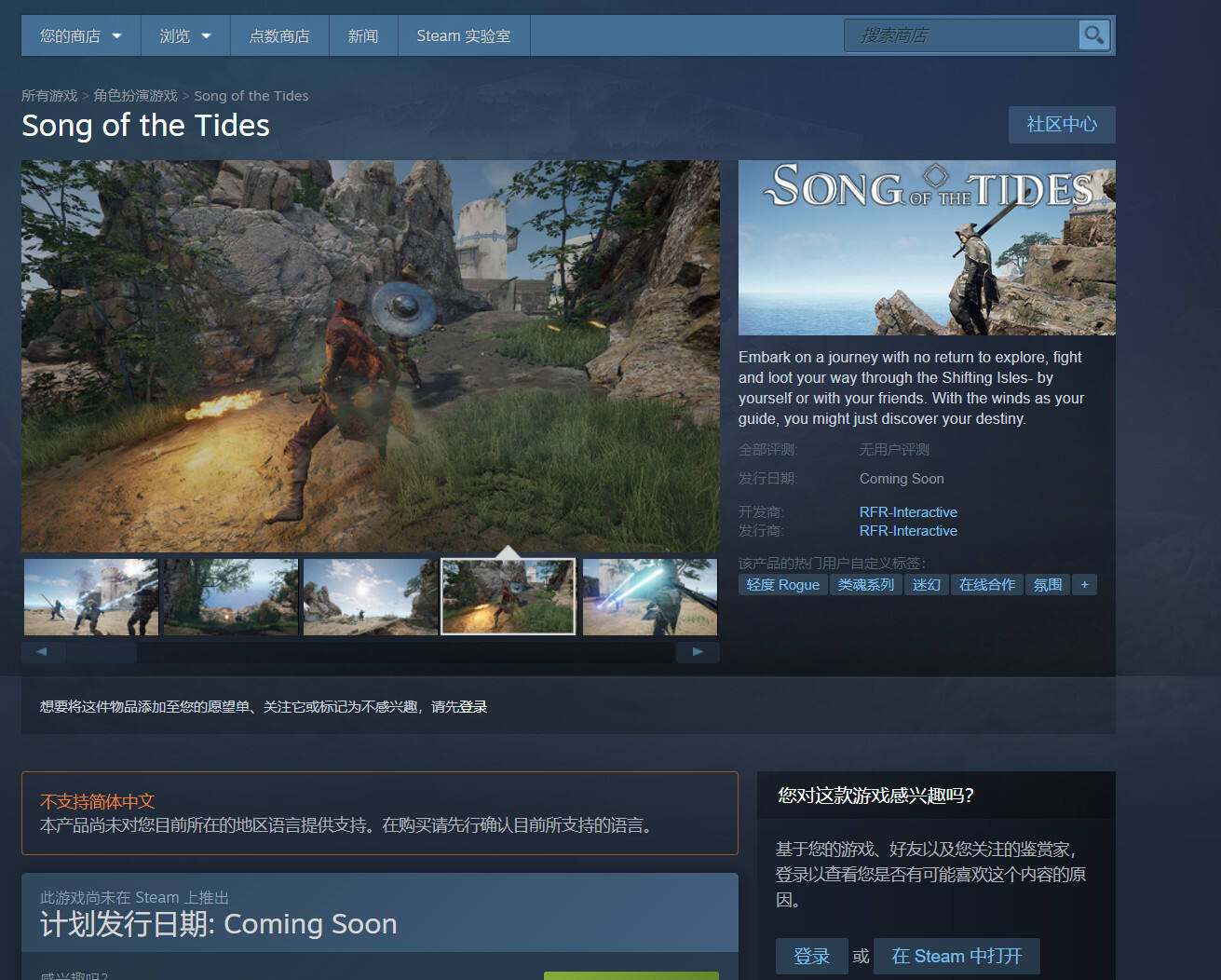
Task: Click the 计划发行日期: Coming Soon heading
Action: click(219, 924)
